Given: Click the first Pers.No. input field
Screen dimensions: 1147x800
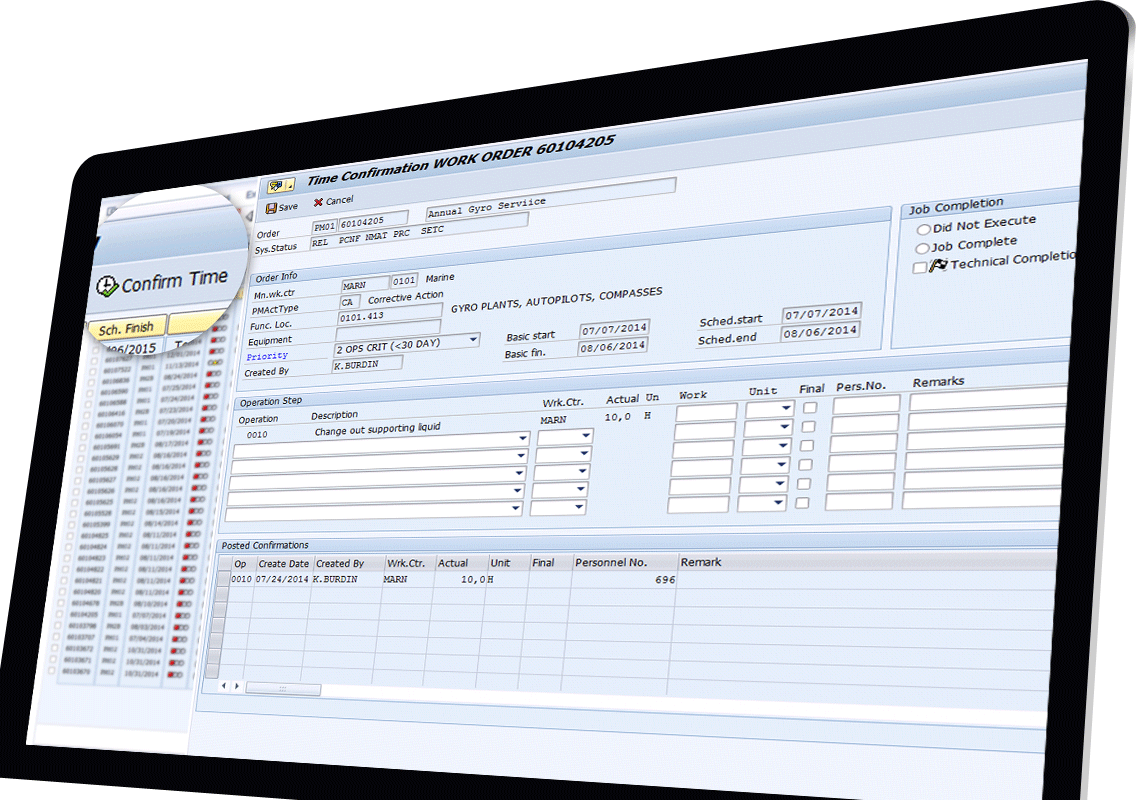Looking at the screenshot, I should [866, 404].
